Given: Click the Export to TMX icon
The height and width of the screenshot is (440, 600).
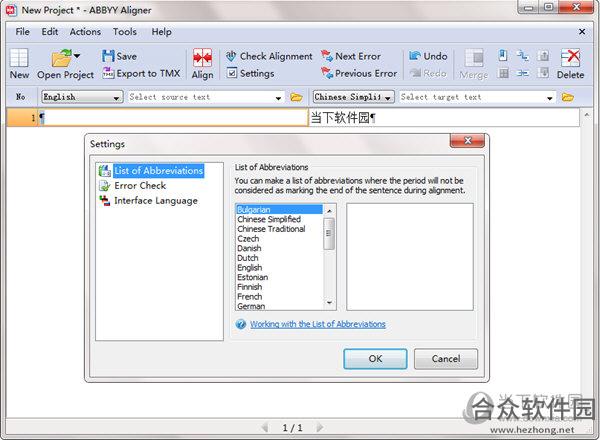Looking at the screenshot, I should pos(108,73).
